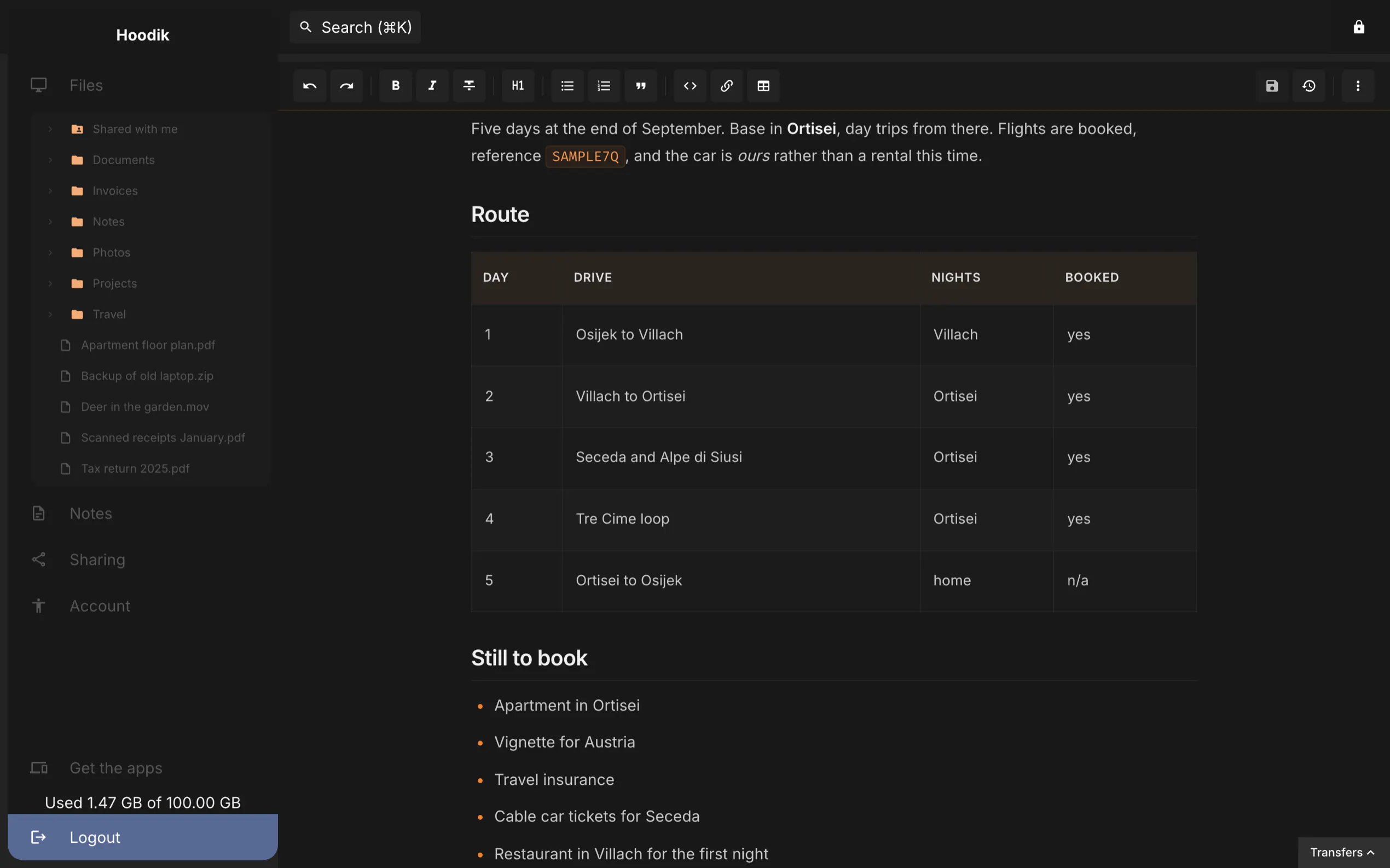Insert a bulleted list
The height and width of the screenshot is (868, 1390).
pos(567,85)
